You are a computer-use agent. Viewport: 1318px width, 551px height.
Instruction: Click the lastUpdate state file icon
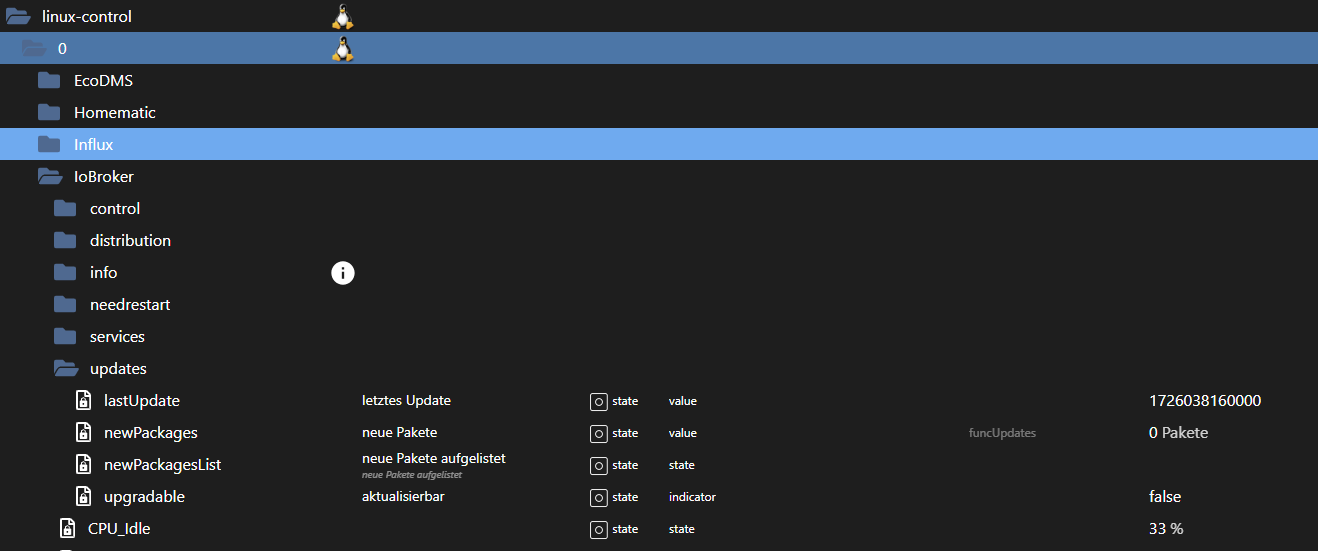(x=84, y=401)
